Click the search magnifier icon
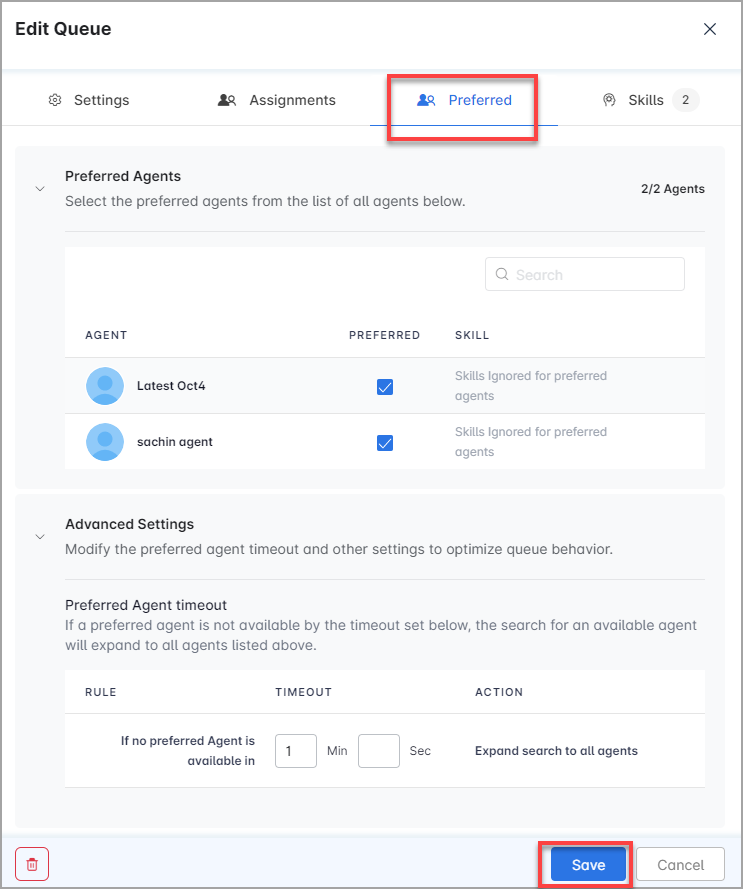 (x=502, y=273)
